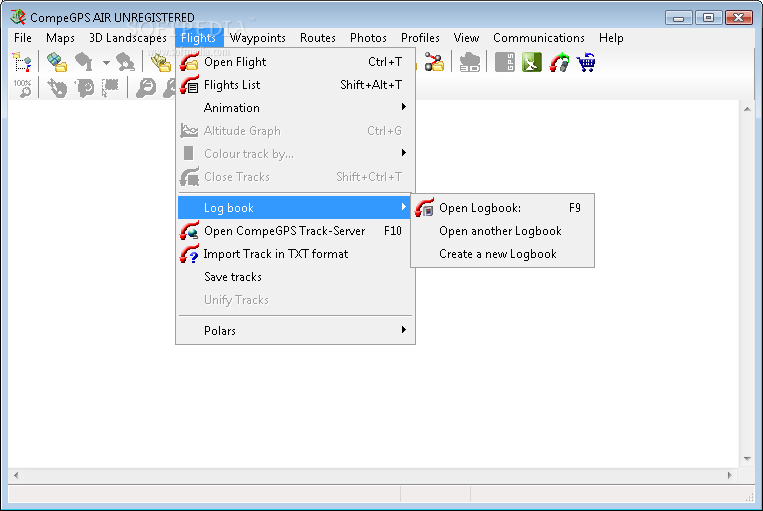
Task: Open the File menu
Action: coord(22,37)
